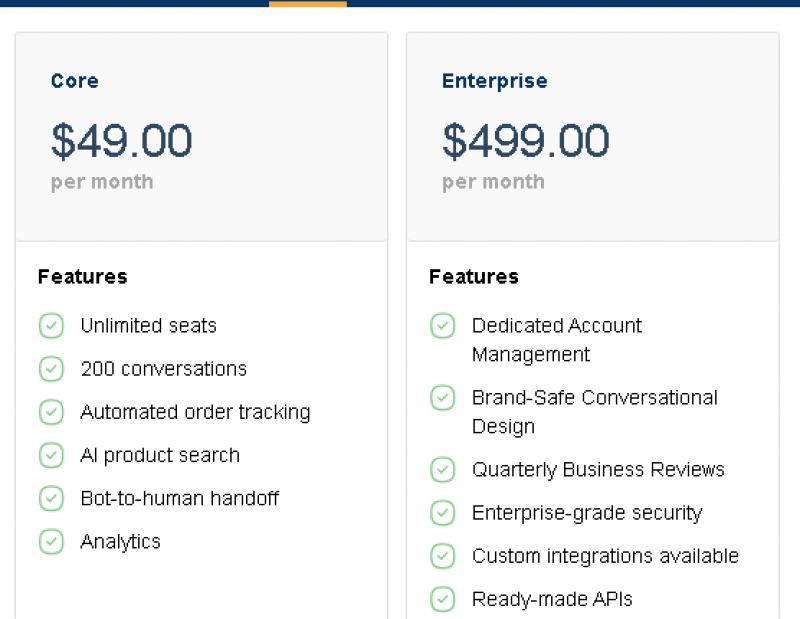Click the Ready-made APIs checkmark
The image size is (800, 619).
tap(442, 599)
